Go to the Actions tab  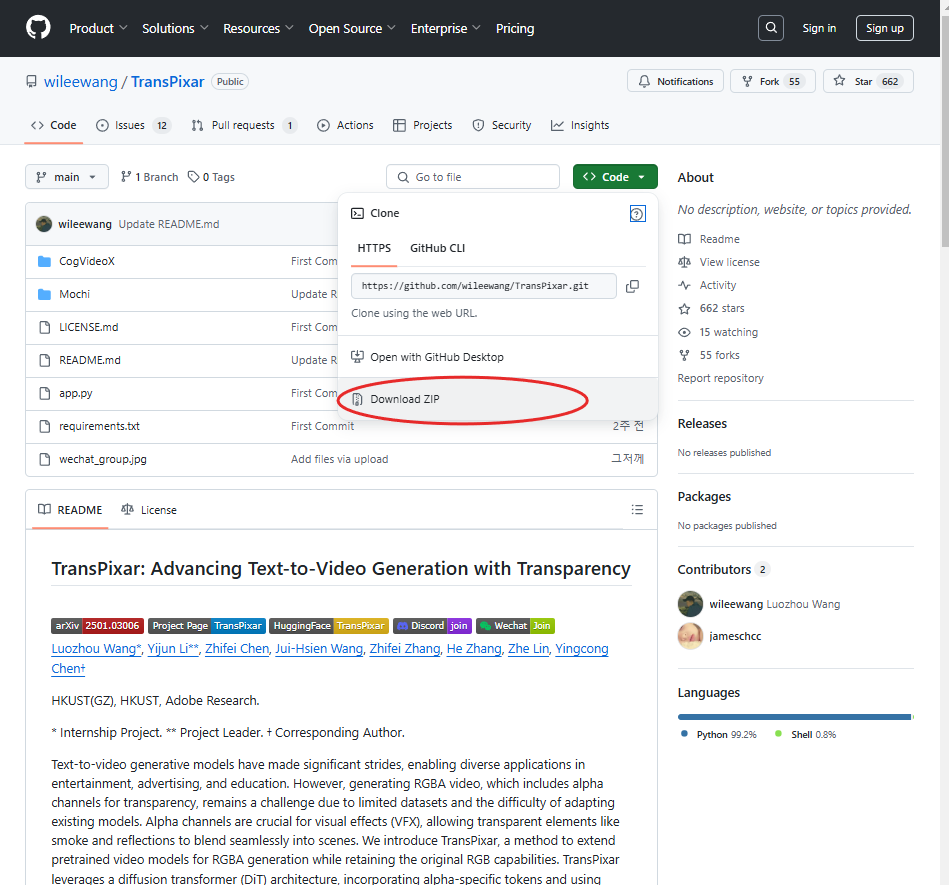[346, 125]
